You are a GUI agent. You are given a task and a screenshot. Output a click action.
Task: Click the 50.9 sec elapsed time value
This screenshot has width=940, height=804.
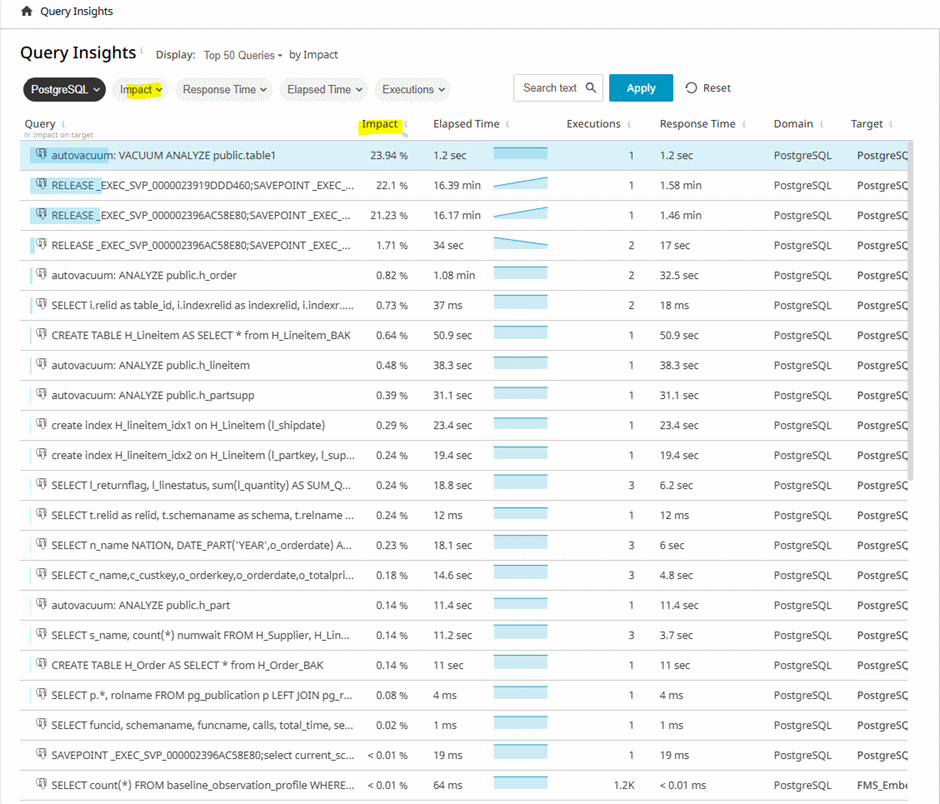click(453, 335)
